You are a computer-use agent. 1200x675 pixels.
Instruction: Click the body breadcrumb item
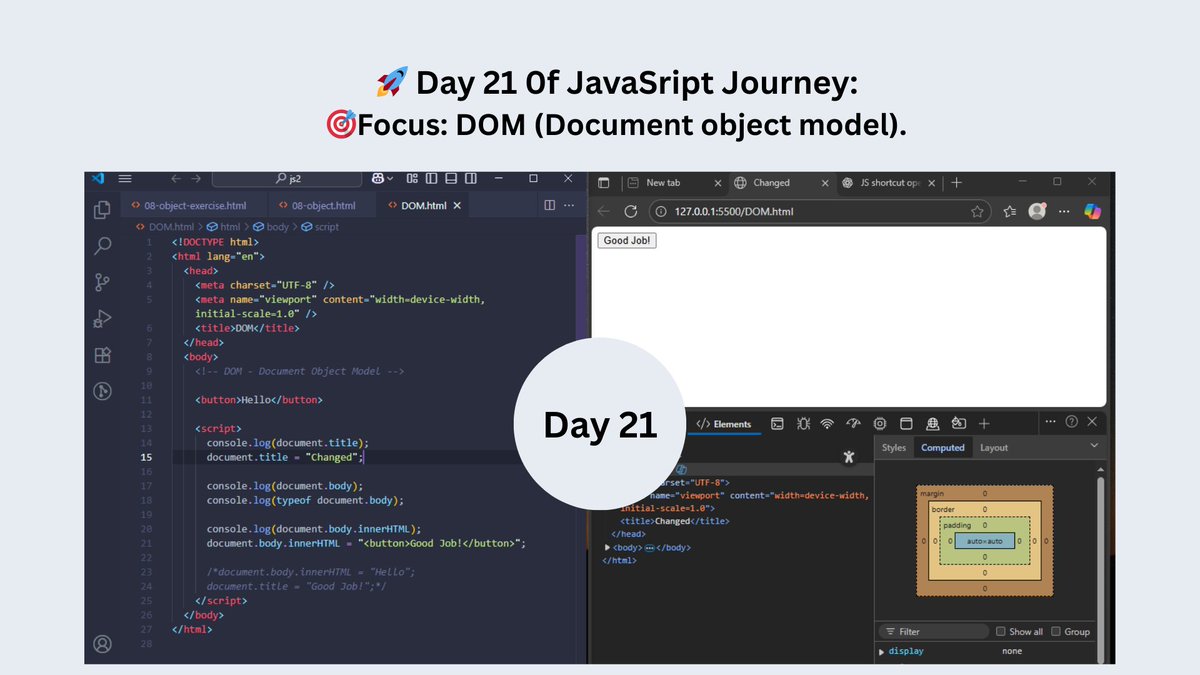pos(271,227)
